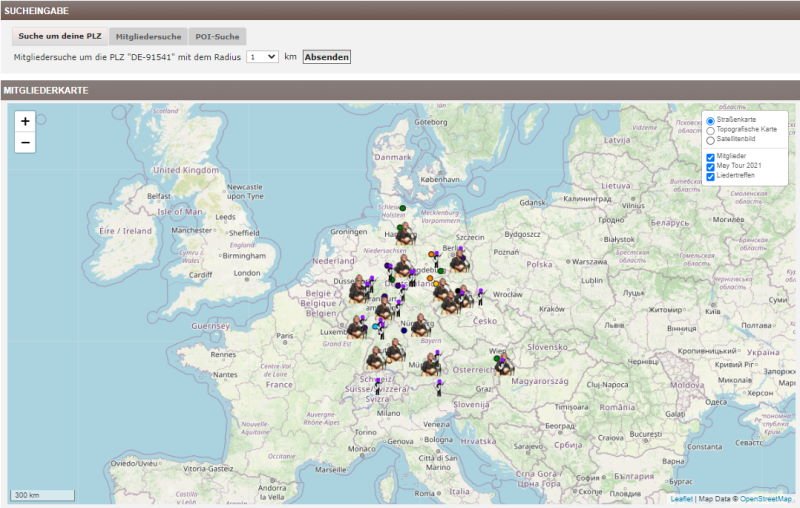Click the orange dot marker west of Berlin
Image resolution: width=800 pixels, height=508 pixels.
click(431, 254)
